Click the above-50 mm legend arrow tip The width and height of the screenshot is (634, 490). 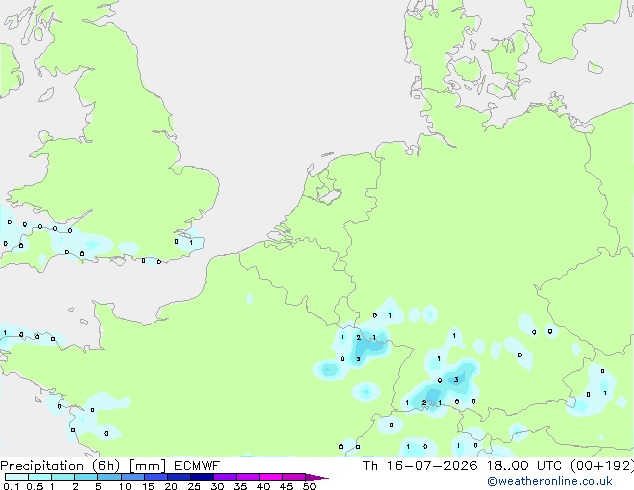317,477
